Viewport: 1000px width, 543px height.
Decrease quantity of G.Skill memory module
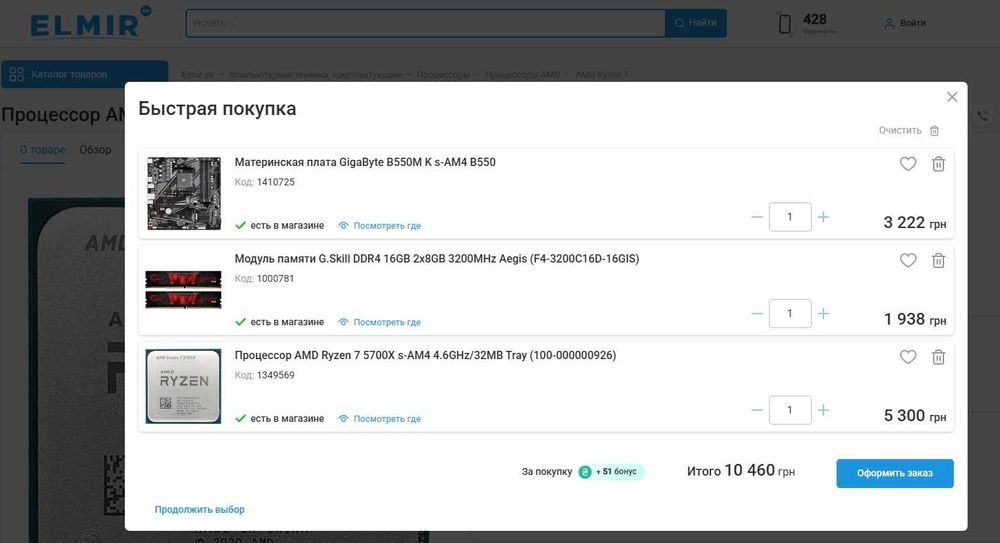756,313
